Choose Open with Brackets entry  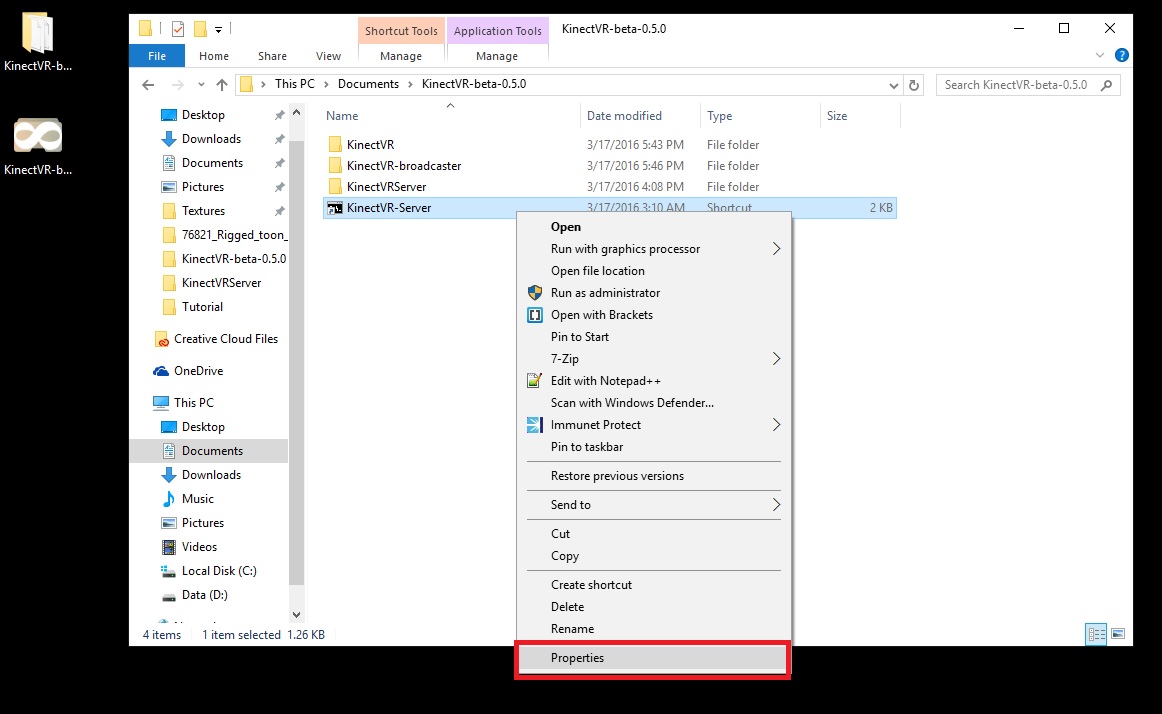(601, 315)
